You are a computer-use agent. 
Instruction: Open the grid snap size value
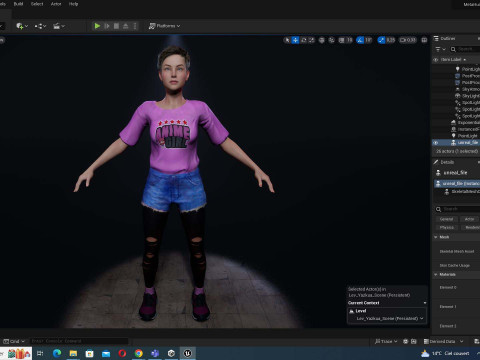click(349, 40)
